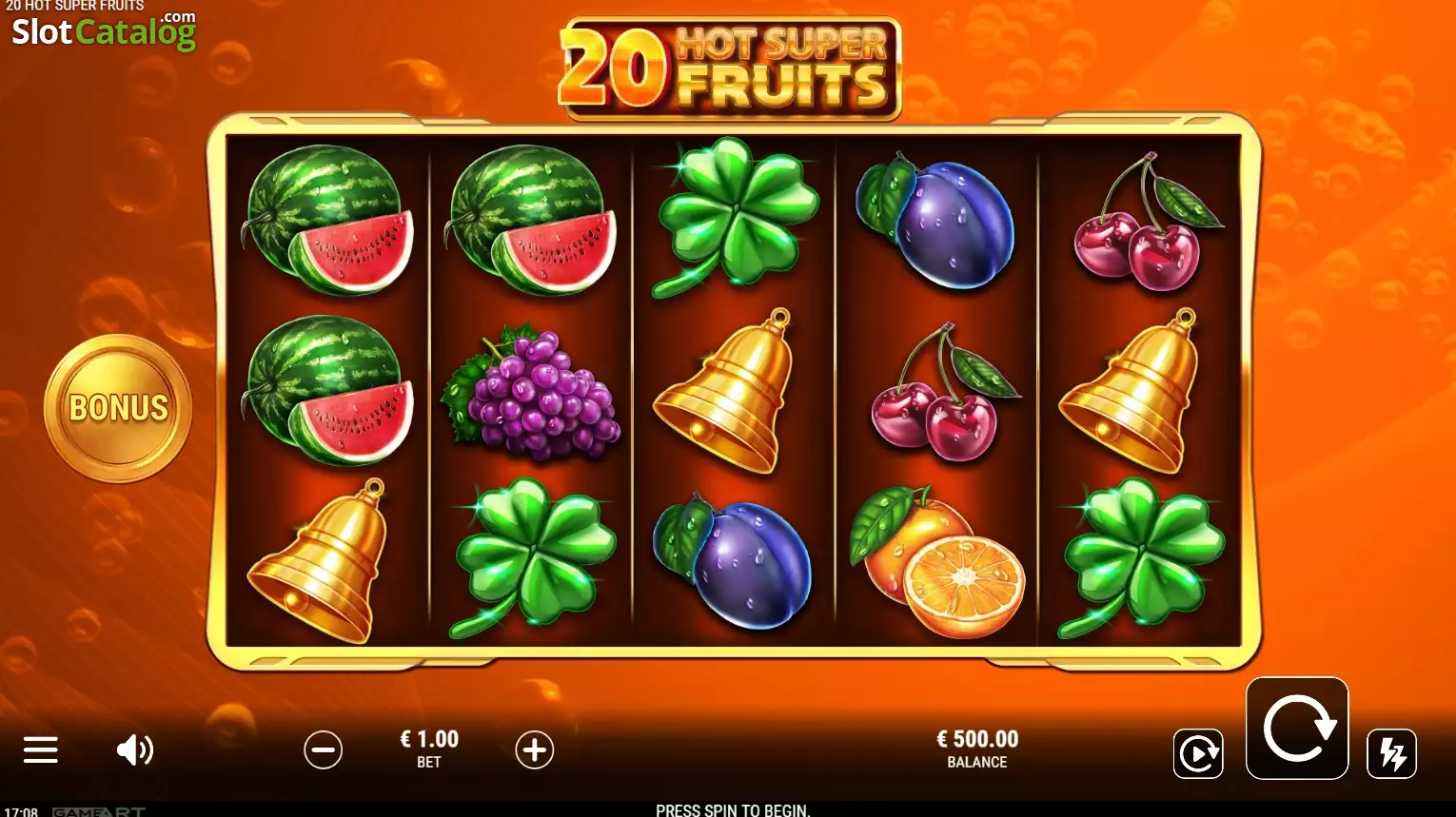
Task: Toggle turbo spin lightning icon
Action: [1391, 754]
